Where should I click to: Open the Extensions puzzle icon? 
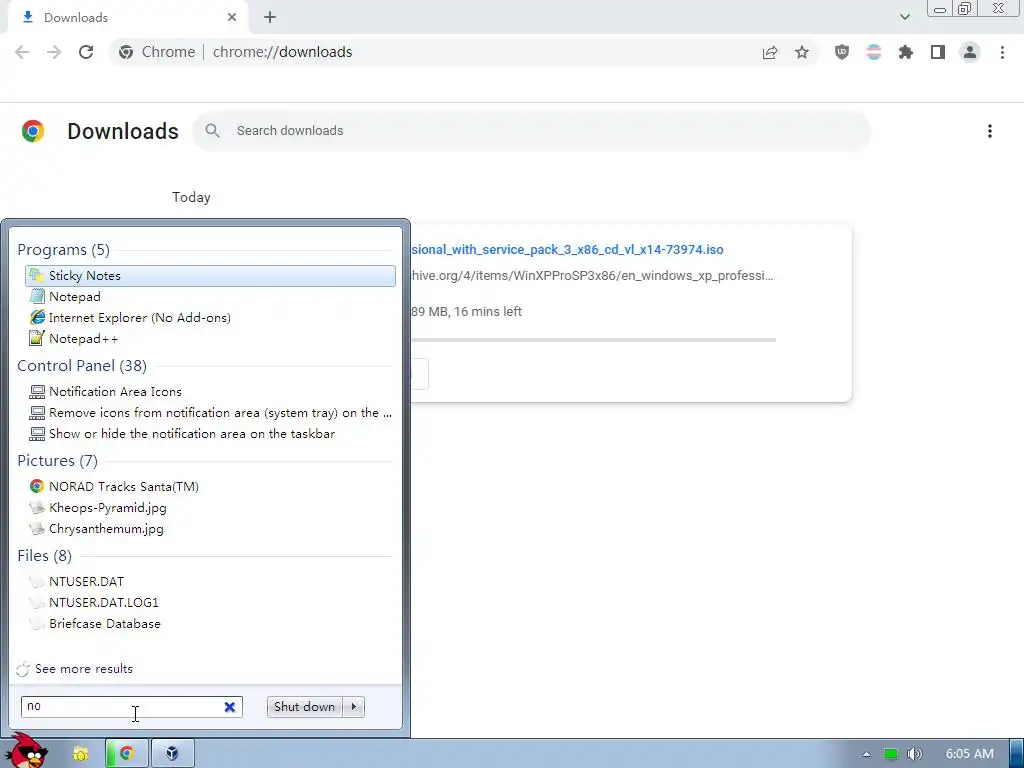(906, 52)
